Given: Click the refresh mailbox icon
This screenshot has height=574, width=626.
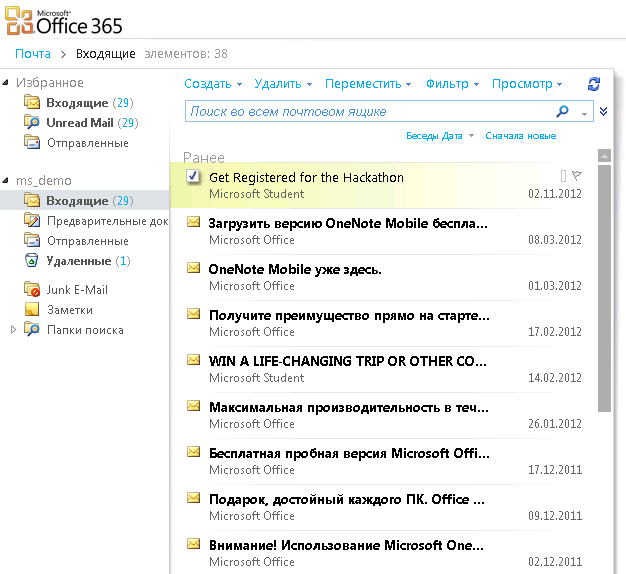Looking at the screenshot, I should (594, 85).
